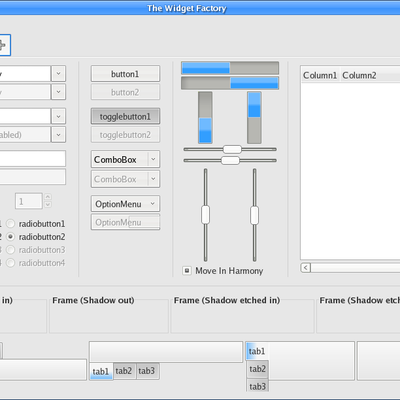Decrease the spin box value
The height and width of the screenshot is (400, 400).
48,205
